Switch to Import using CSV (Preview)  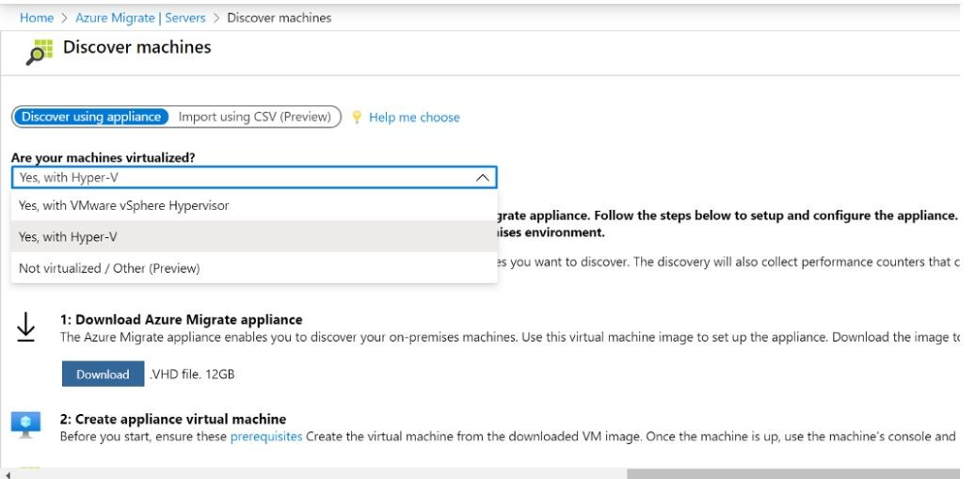[254, 116]
